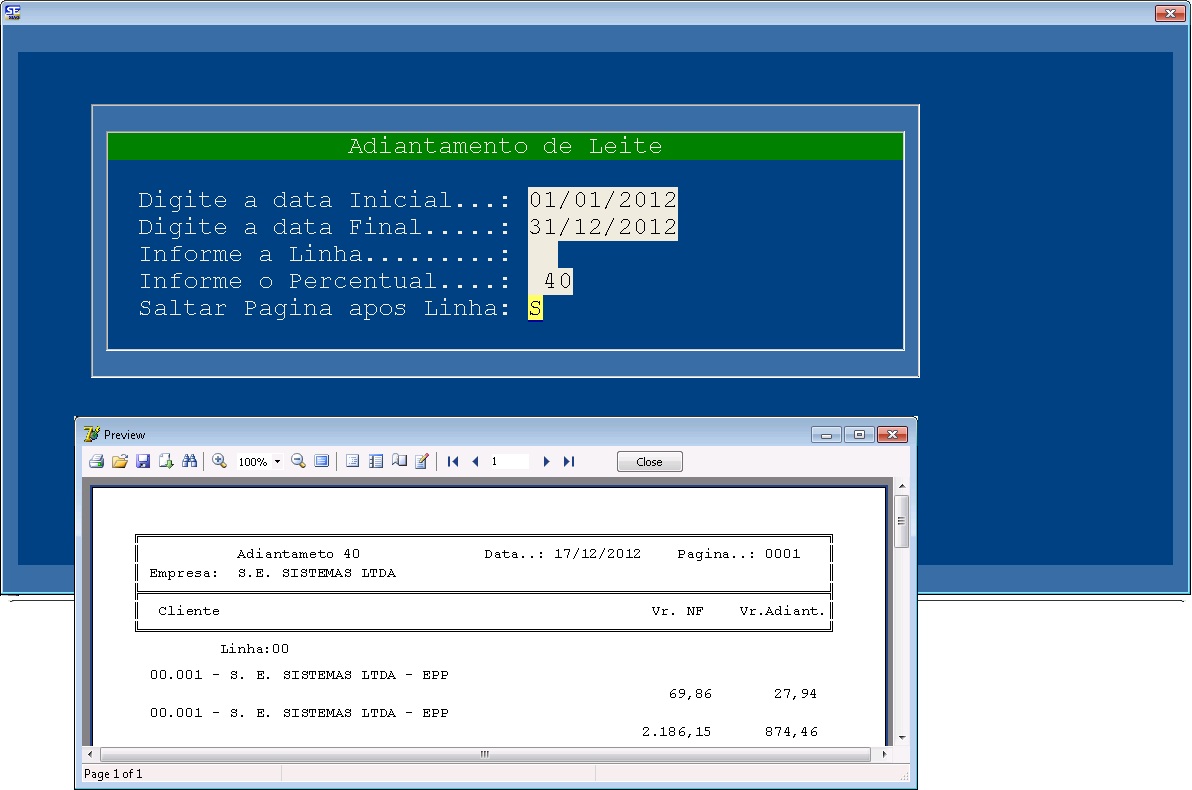Zoom in with the magnifier plus icon

click(x=219, y=461)
